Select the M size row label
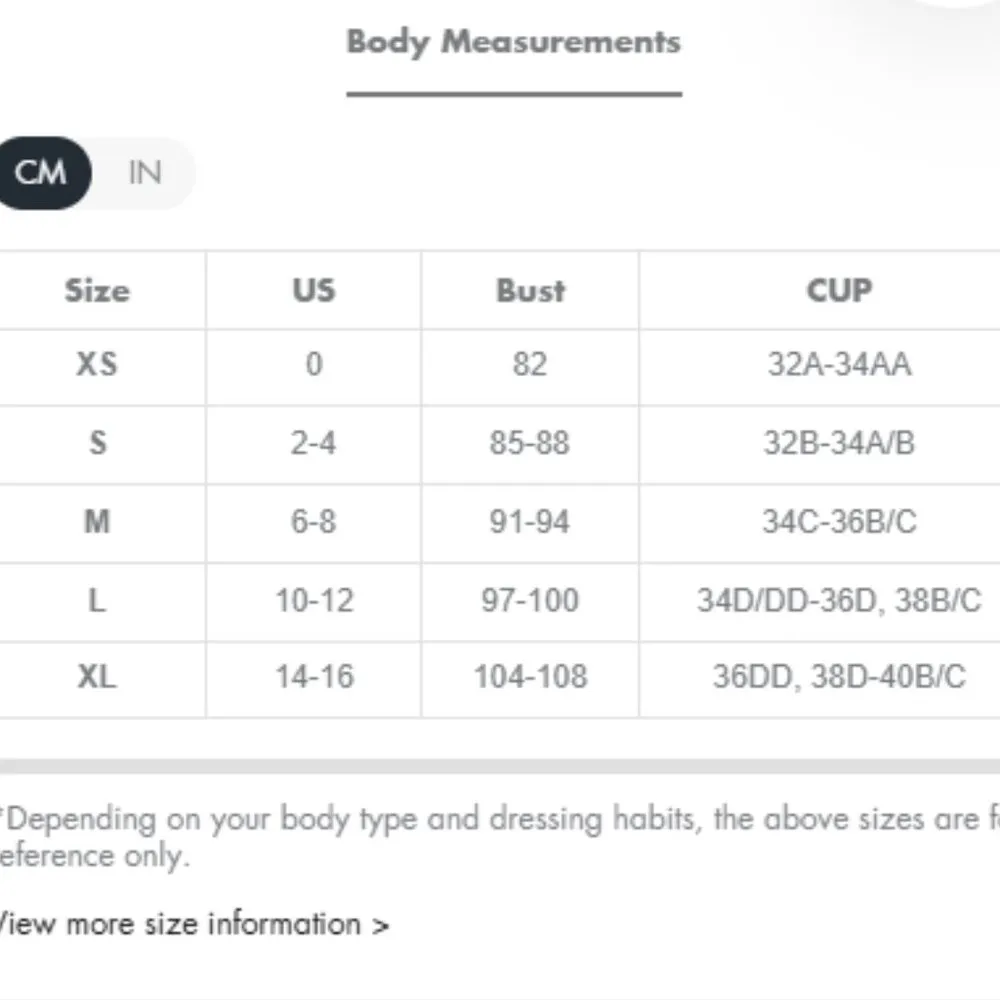The height and width of the screenshot is (1000, 1000). click(97, 521)
